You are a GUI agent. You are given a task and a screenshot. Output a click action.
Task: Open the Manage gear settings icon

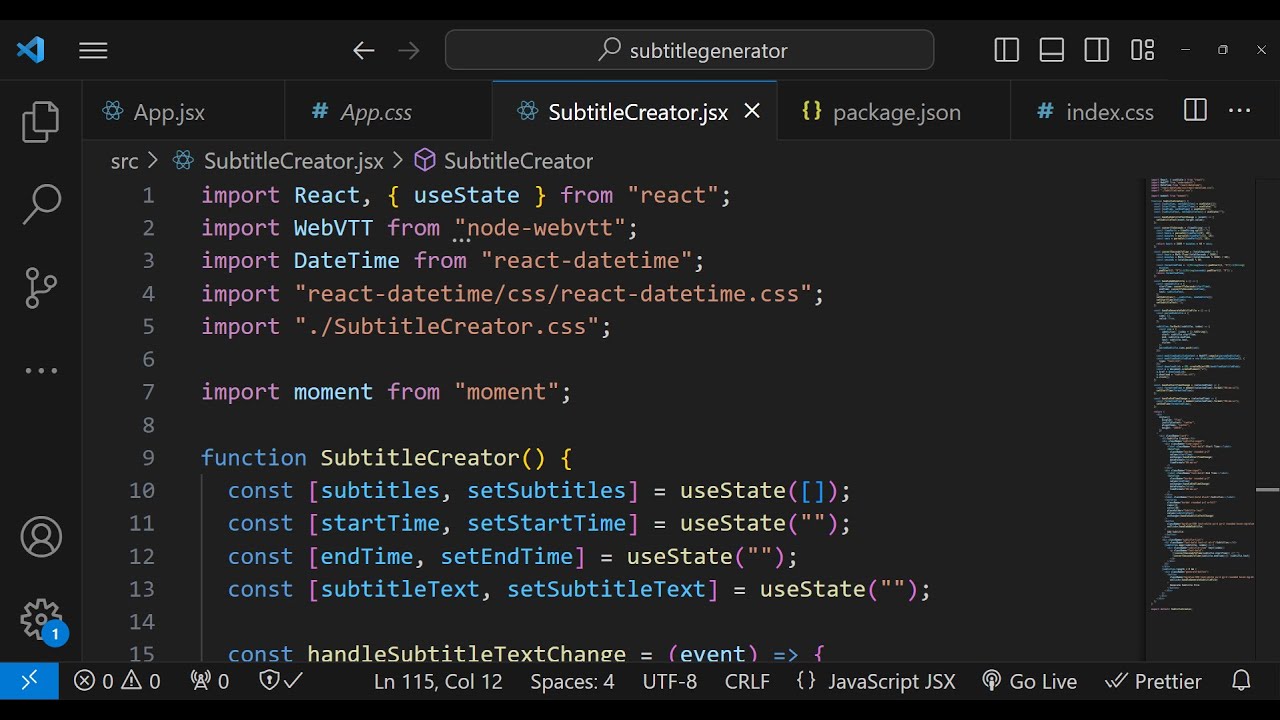point(41,619)
